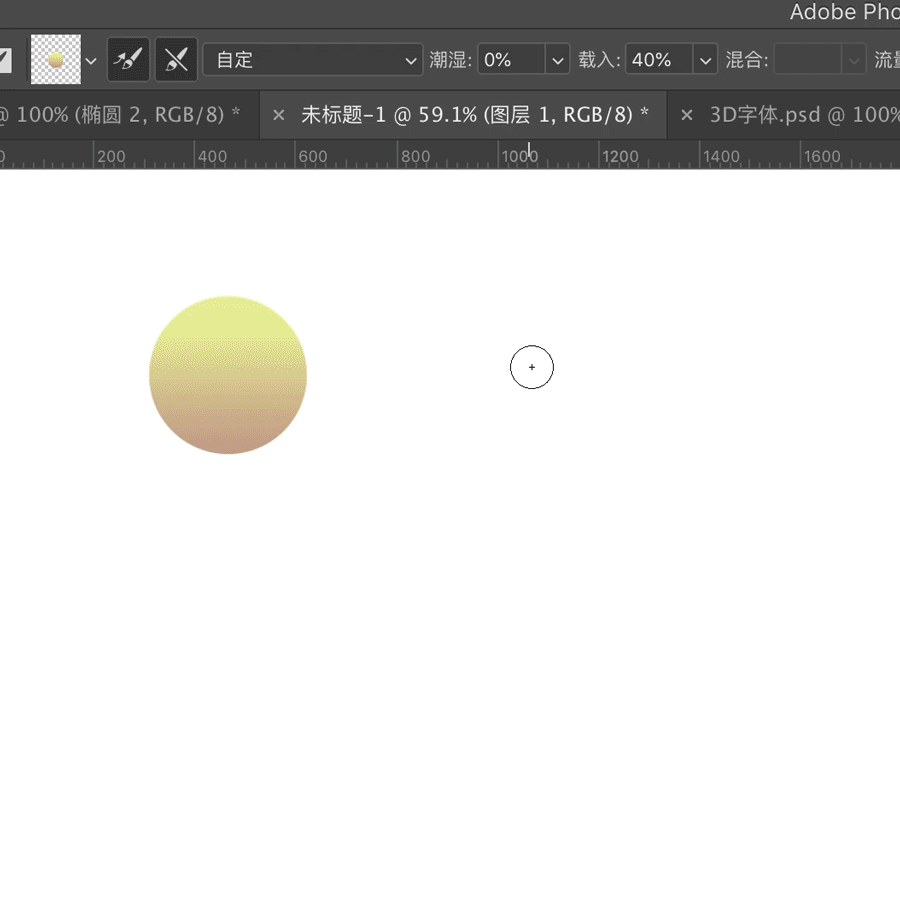Viewport: 900px width, 924px height.
Task: Expand the brush load options arrow
Action: (x=91, y=61)
